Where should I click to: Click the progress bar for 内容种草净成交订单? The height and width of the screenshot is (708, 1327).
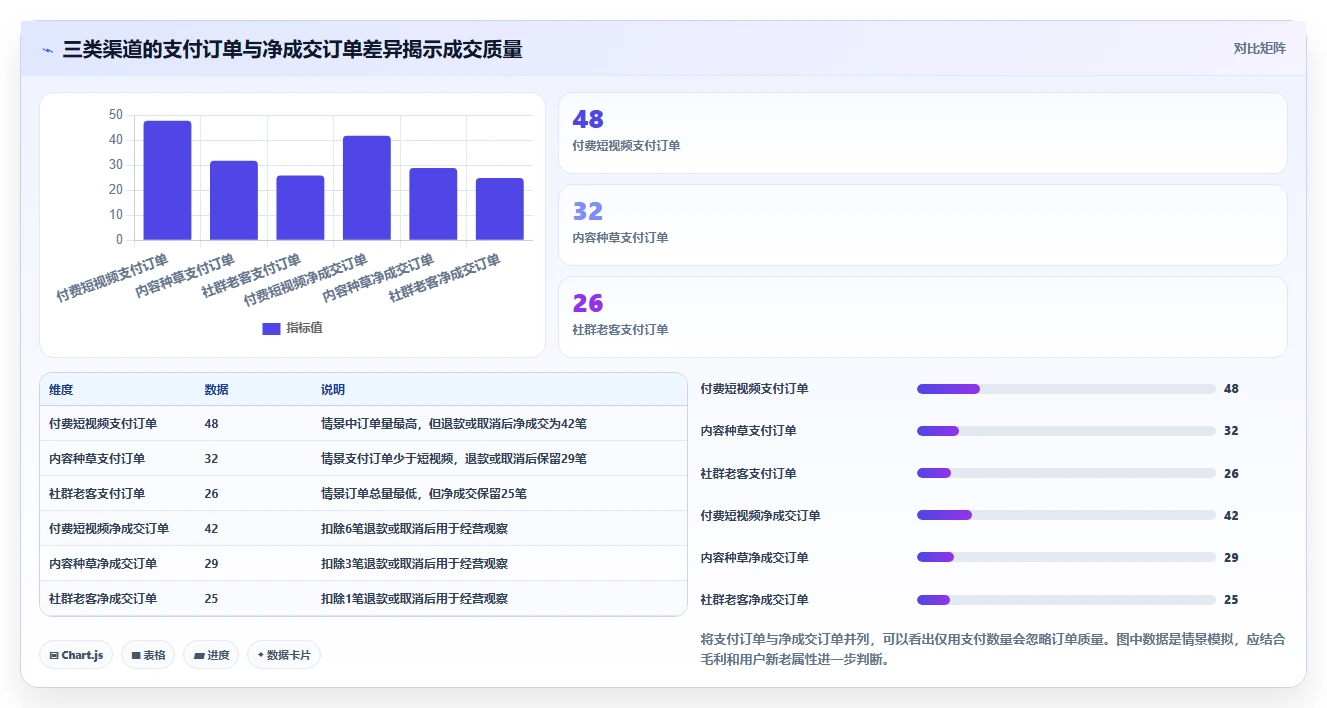(1066, 557)
